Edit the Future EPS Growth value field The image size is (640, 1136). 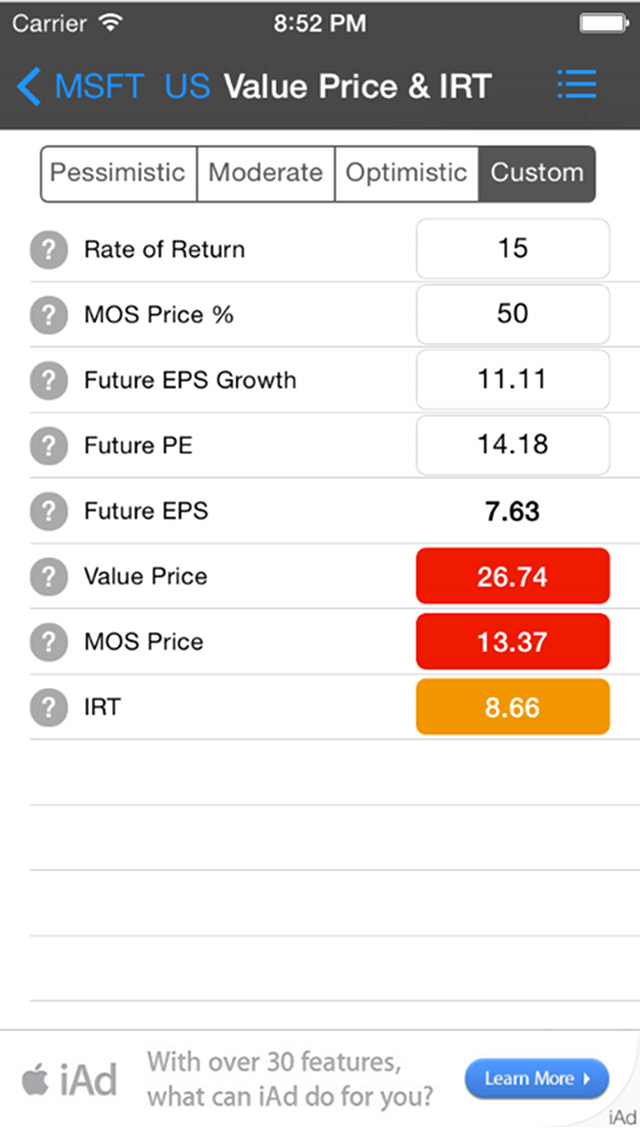(x=512, y=379)
